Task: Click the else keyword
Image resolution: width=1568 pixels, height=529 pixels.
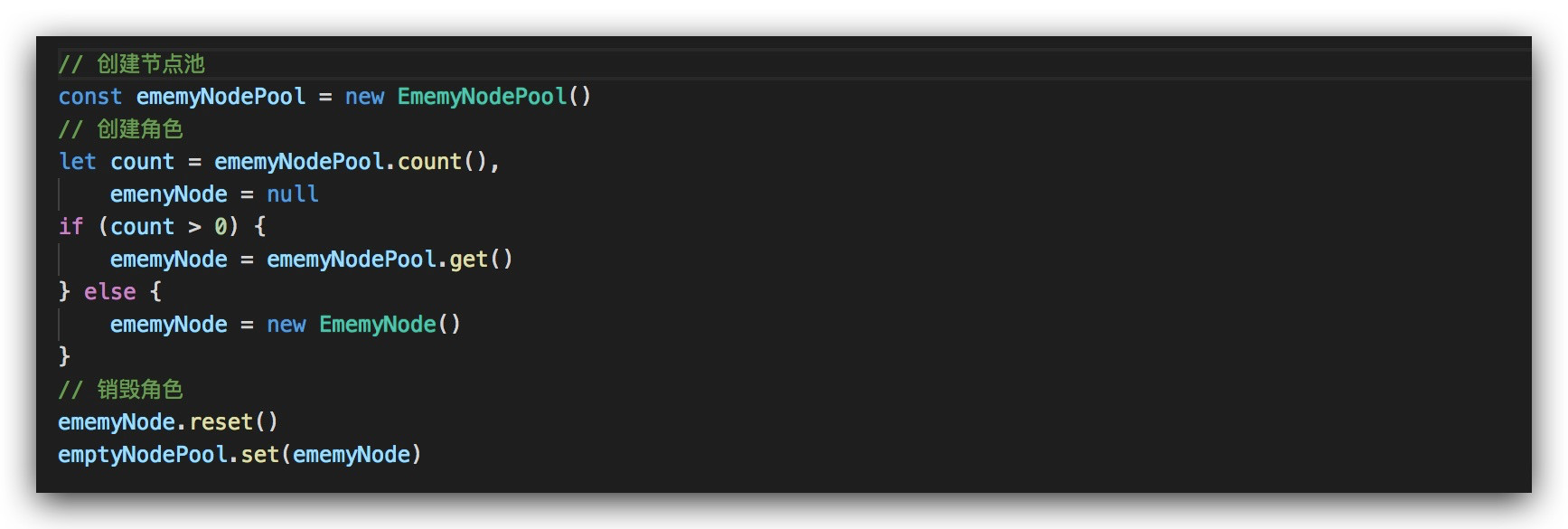Action: pos(109,292)
